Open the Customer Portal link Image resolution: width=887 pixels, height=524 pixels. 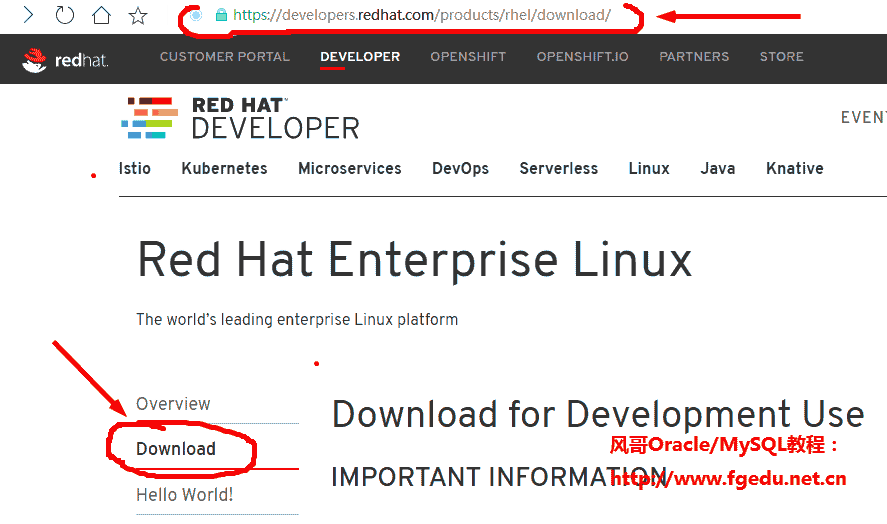(225, 57)
